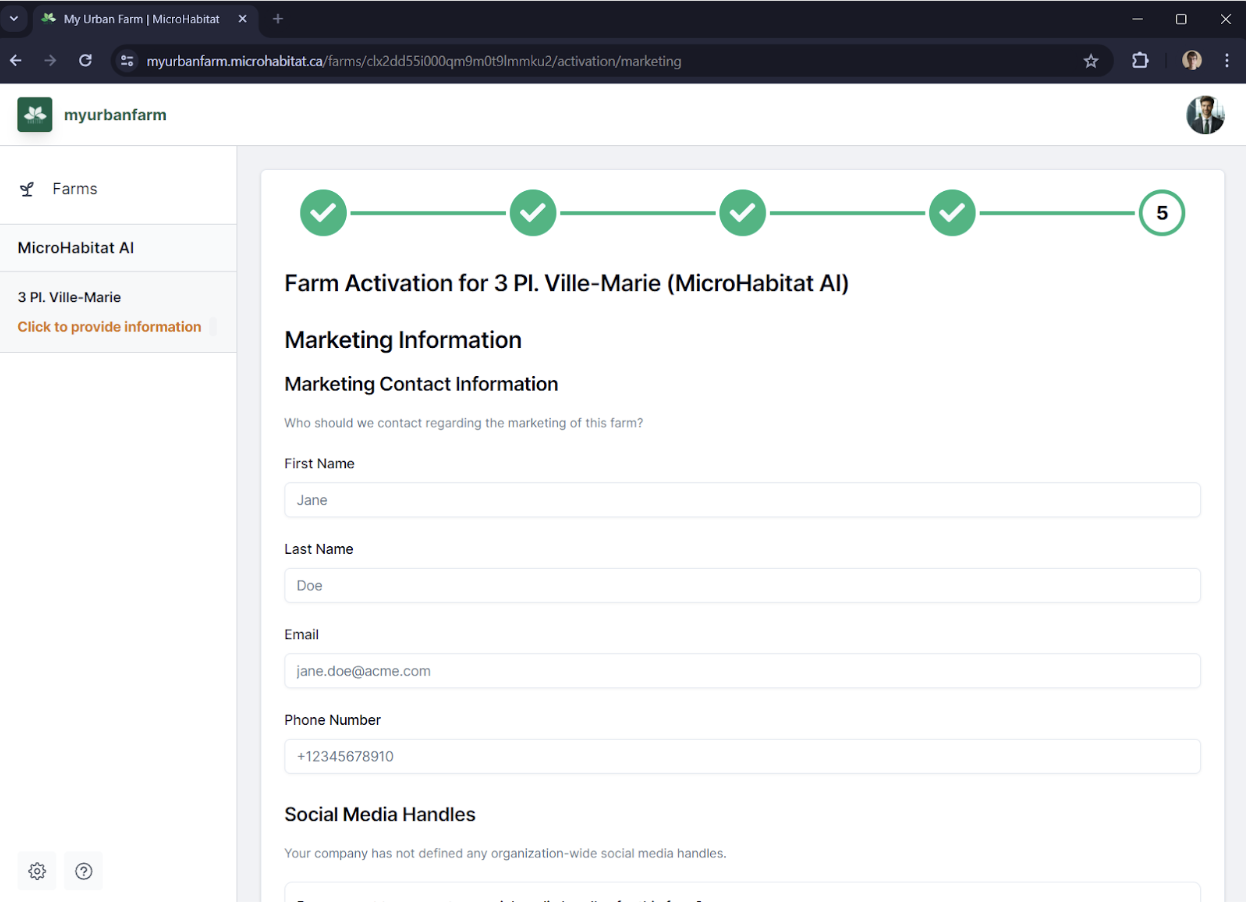This screenshot has height=902, width=1246.
Task: Open a new browser tab
Action: click(278, 19)
